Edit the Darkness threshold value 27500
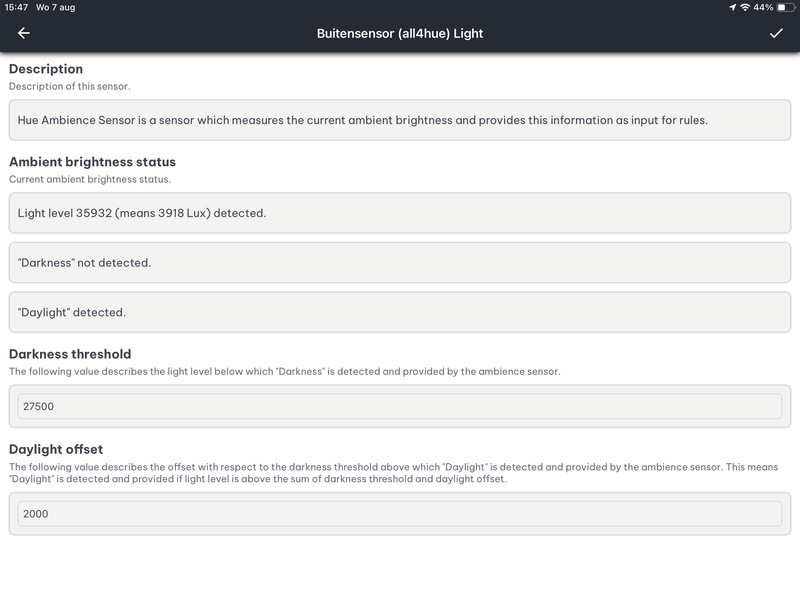The height and width of the screenshot is (600, 800). coord(400,406)
